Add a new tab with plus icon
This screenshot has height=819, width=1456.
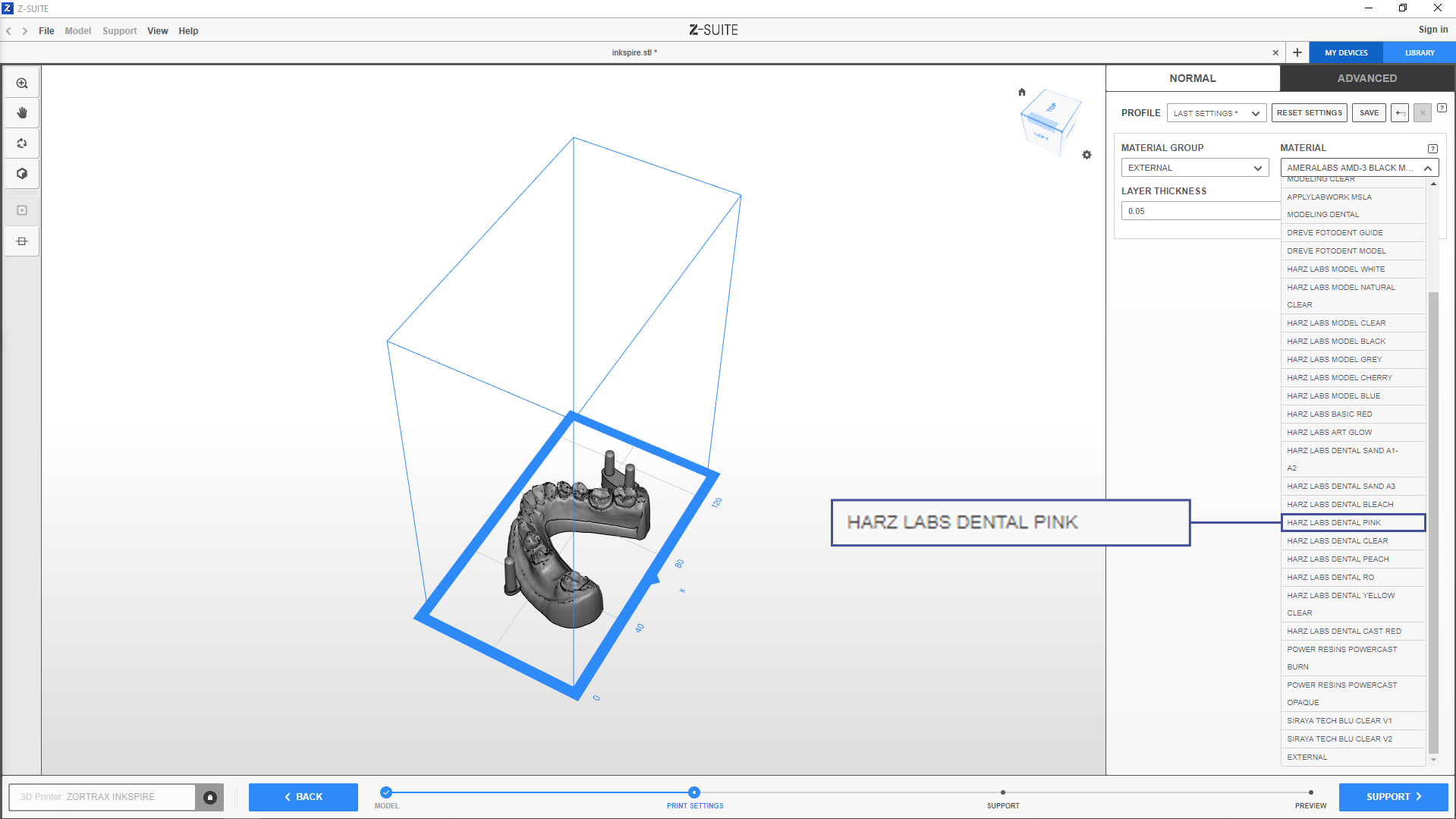(x=1297, y=52)
